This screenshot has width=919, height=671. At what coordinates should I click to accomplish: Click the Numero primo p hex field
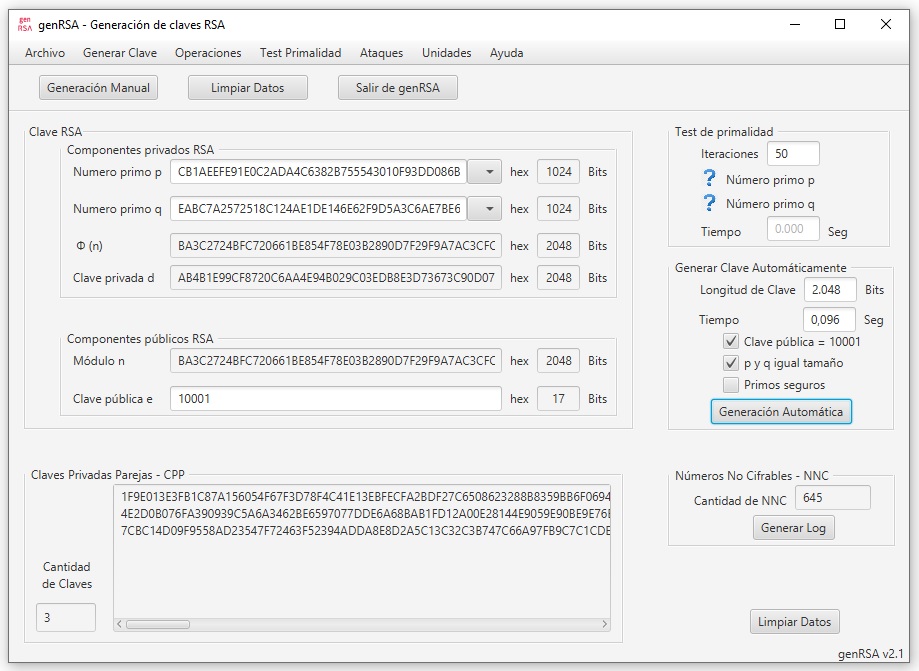318,172
